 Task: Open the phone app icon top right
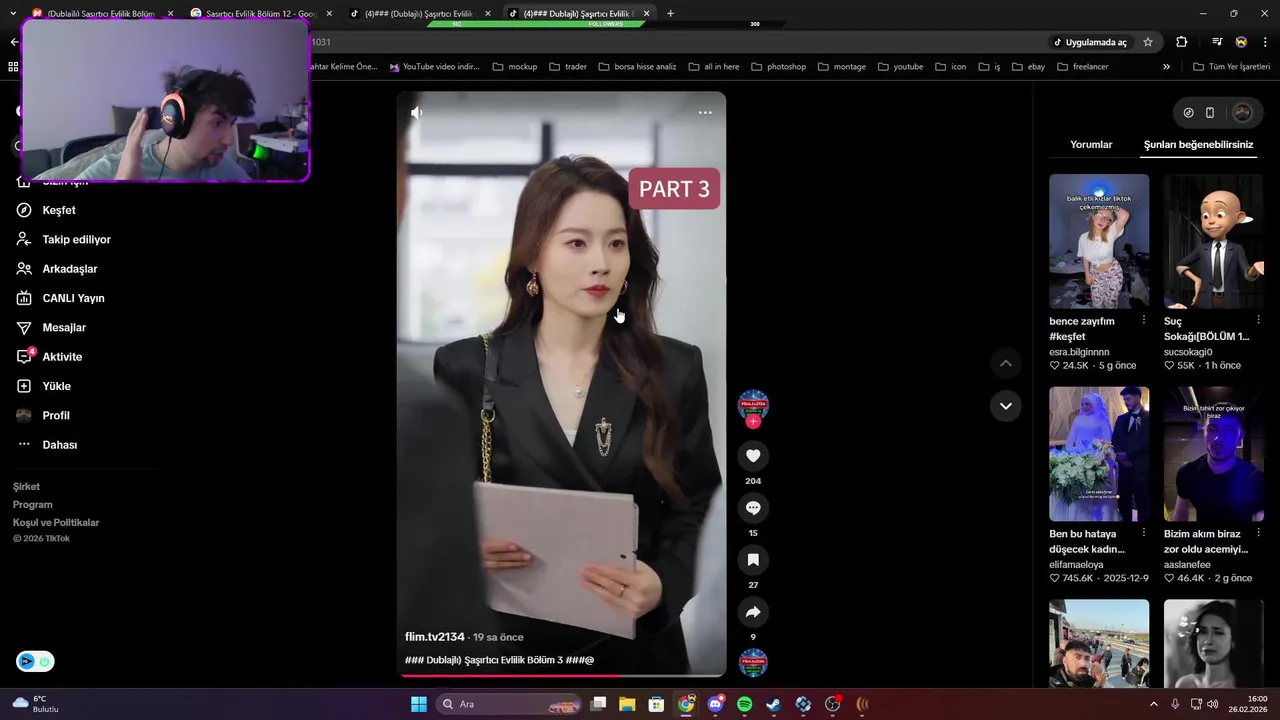click(x=1210, y=113)
